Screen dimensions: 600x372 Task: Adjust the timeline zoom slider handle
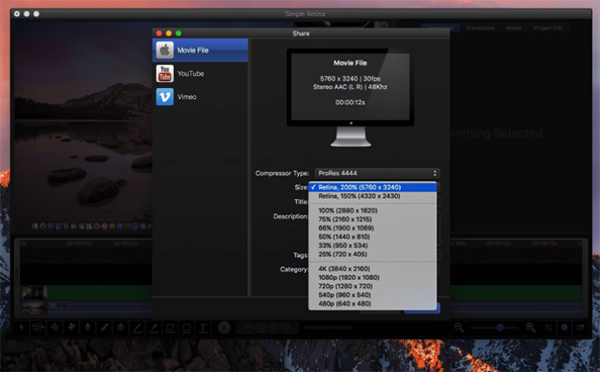(500, 328)
